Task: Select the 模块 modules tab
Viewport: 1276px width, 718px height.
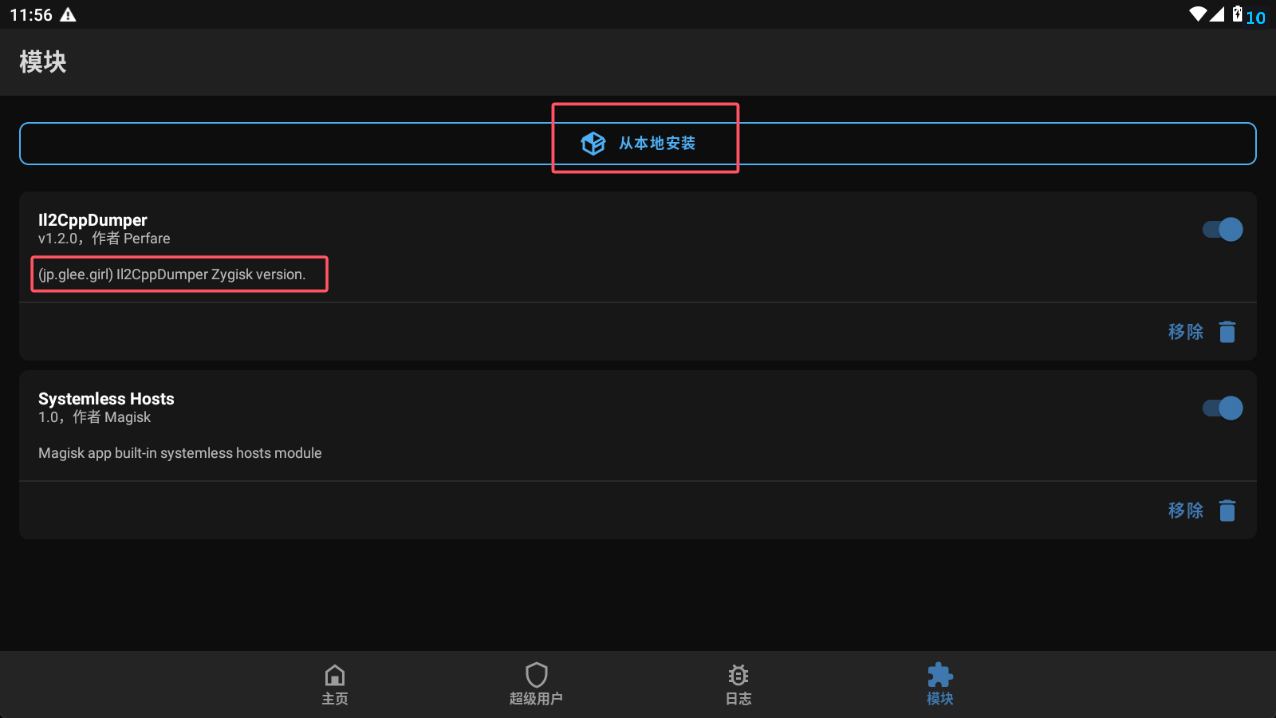Action: (x=940, y=685)
